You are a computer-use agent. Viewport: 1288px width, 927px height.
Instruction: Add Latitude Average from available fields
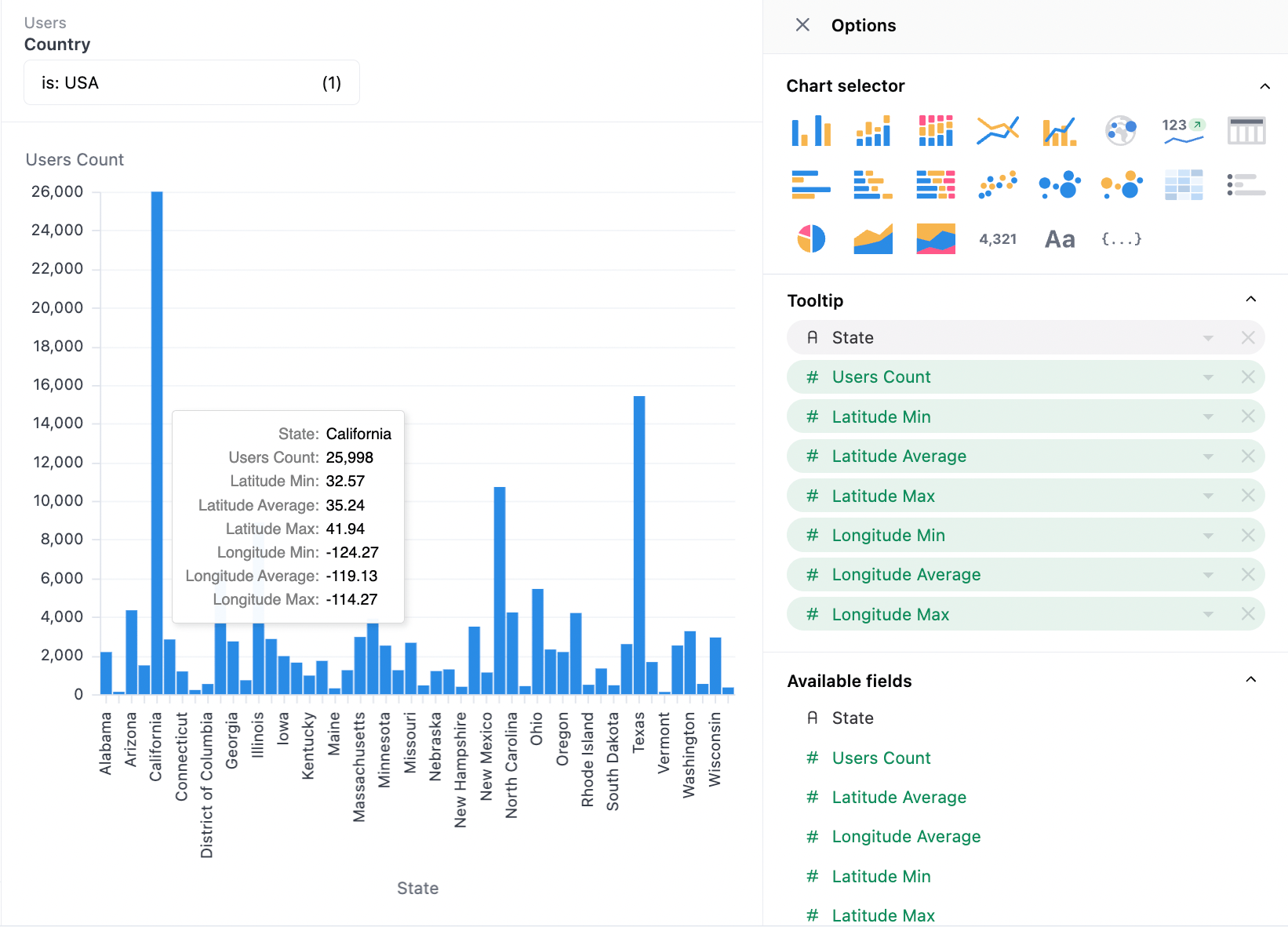pyautogui.click(x=899, y=797)
